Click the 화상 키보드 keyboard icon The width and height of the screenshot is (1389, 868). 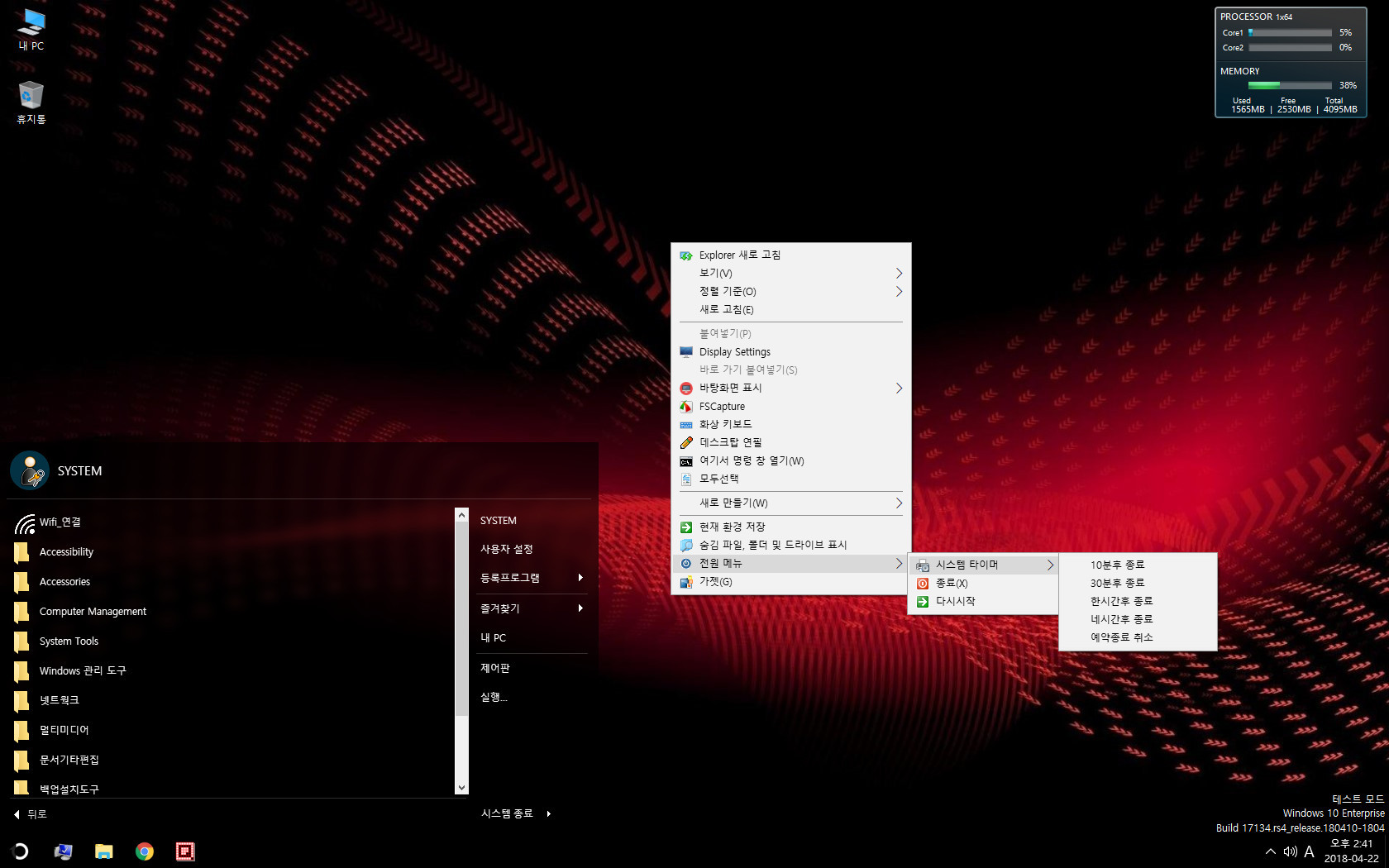686,425
